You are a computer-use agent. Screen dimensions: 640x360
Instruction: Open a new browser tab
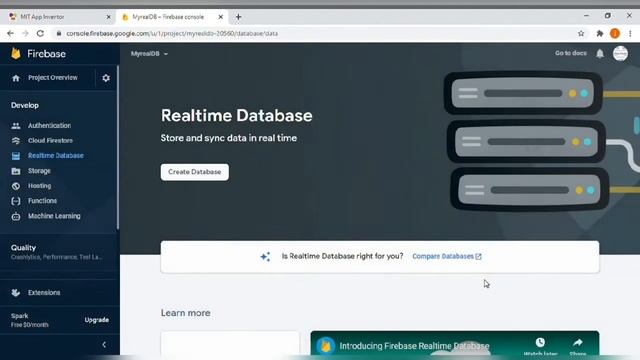click(238, 17)
